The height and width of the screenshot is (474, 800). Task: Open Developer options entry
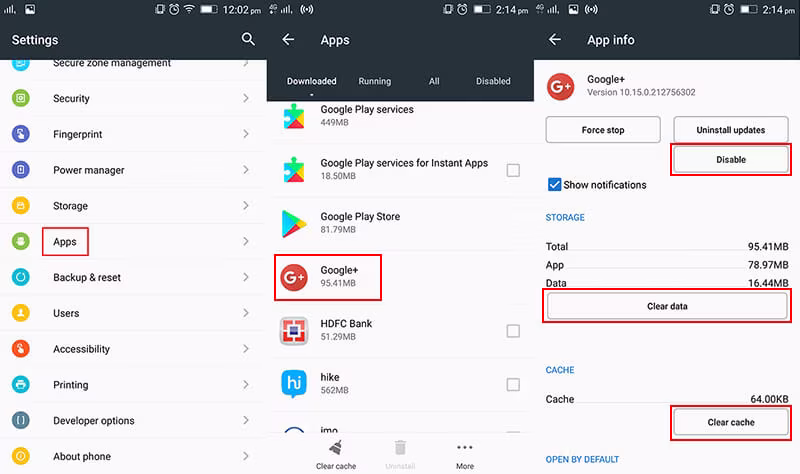coord(133,420)
